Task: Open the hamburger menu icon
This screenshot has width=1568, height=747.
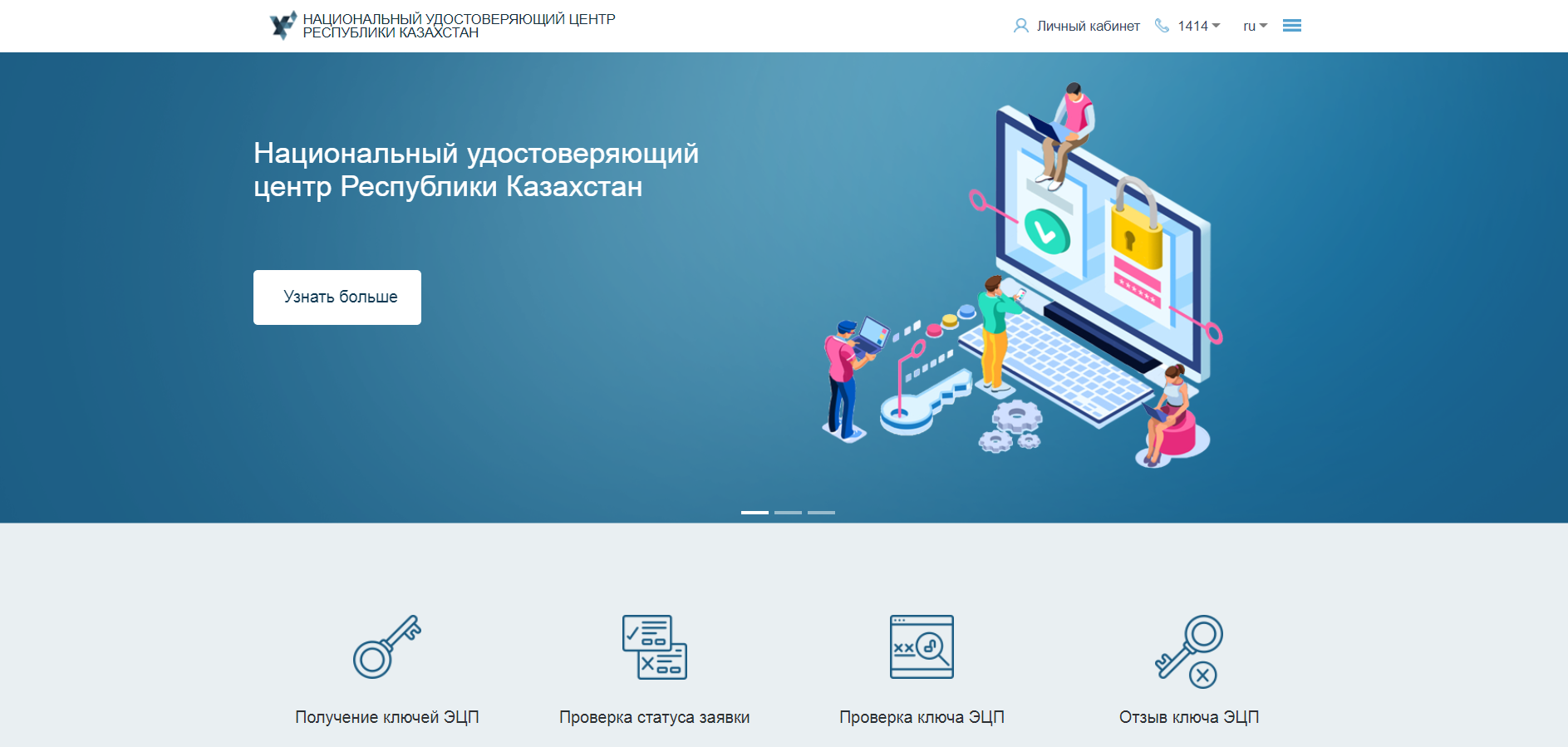Action: pos(1291,26)
